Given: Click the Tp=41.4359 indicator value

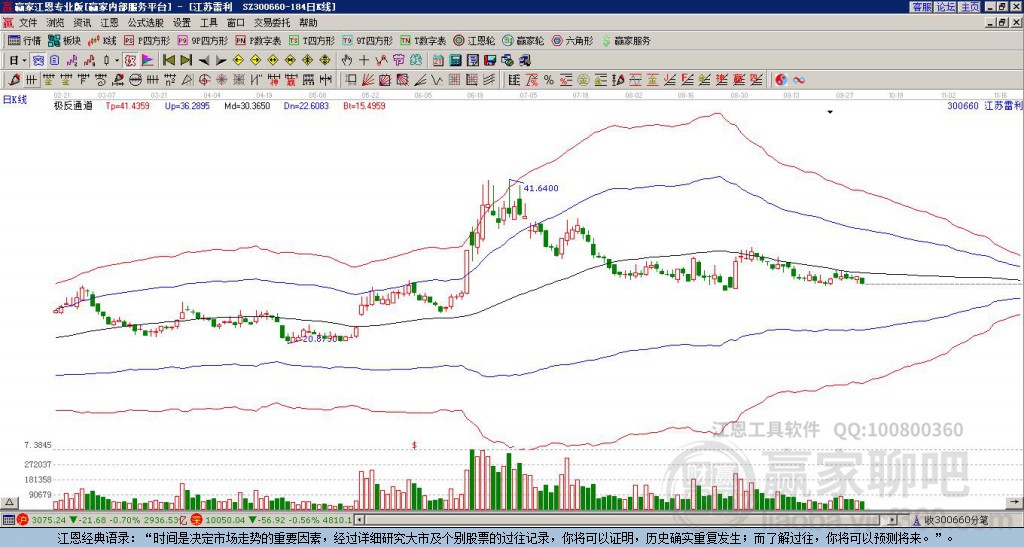Looking at the screenshot, I should click(127, 105).
